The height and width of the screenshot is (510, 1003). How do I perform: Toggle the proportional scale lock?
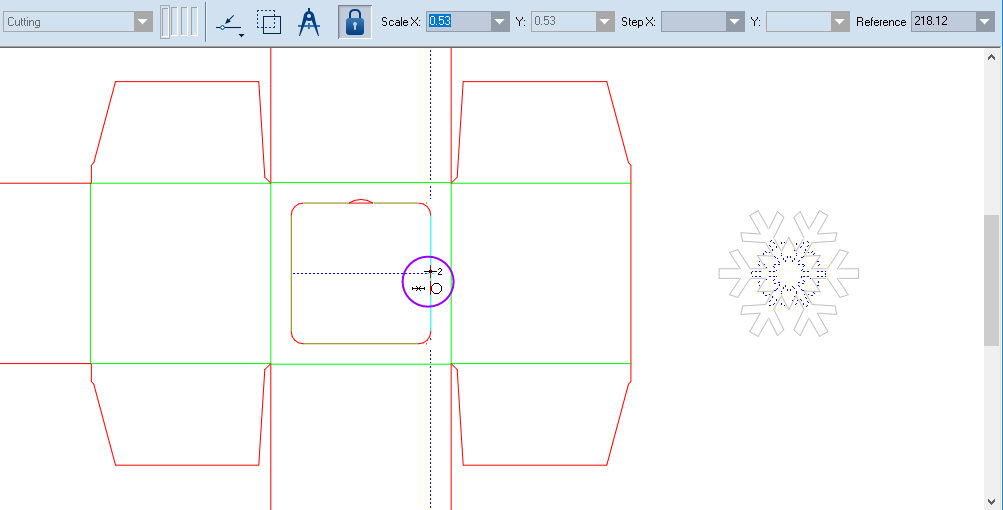click(354, 22)
